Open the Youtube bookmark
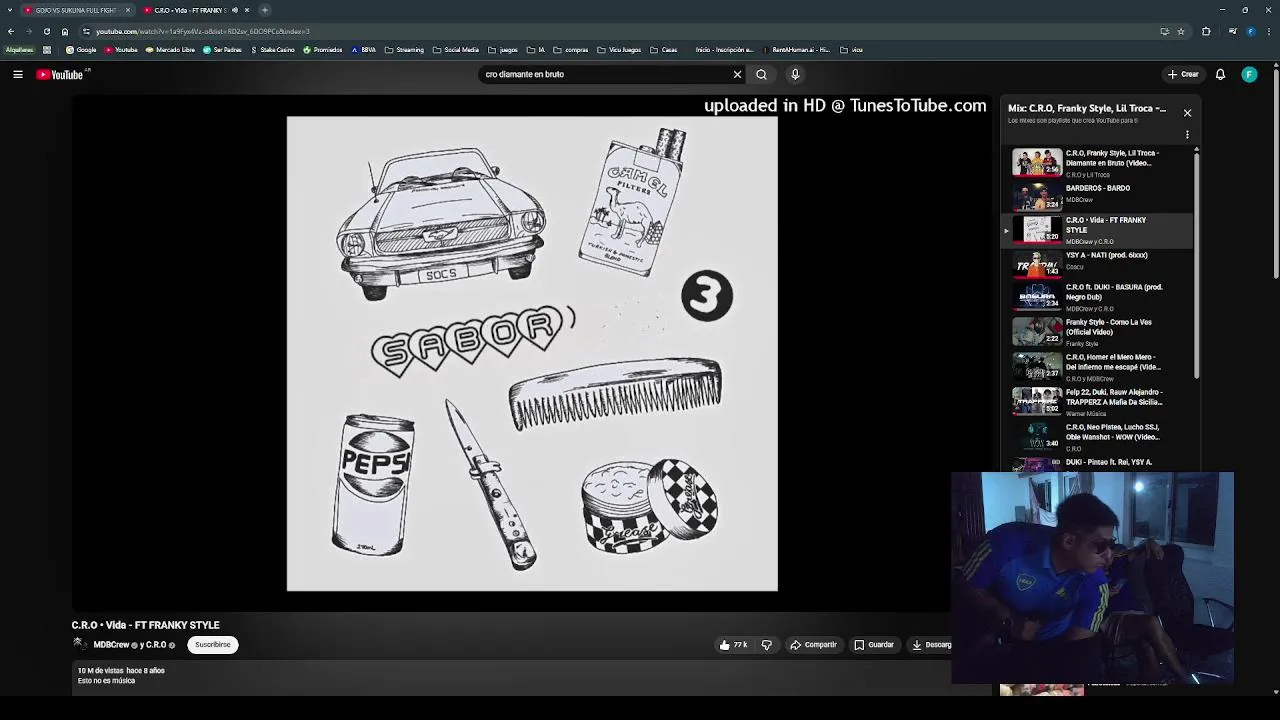This screenshot has height=720, width=1280. click(121, 50)
